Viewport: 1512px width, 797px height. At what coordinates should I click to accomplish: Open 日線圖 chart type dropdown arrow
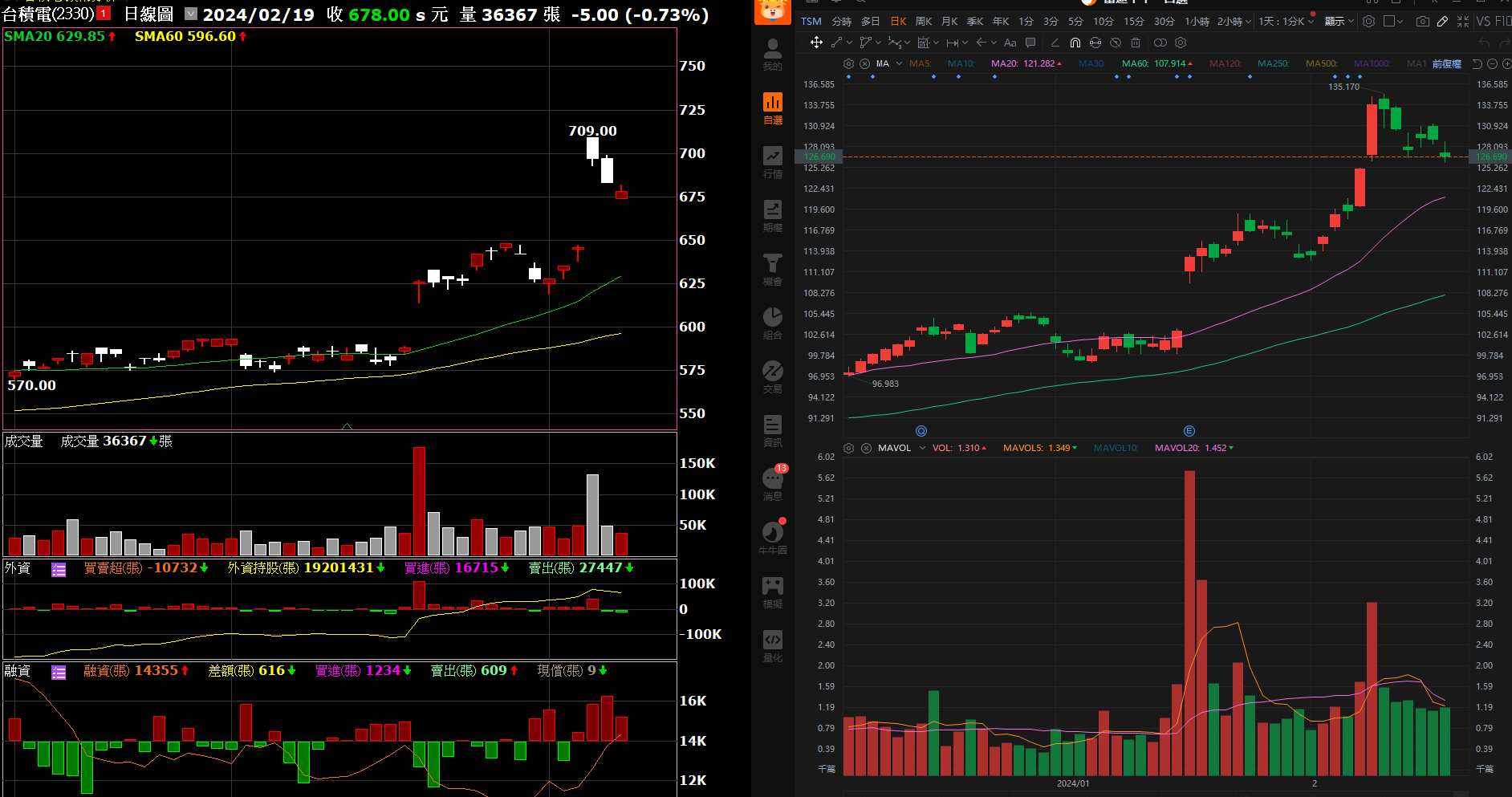(191, 14)
